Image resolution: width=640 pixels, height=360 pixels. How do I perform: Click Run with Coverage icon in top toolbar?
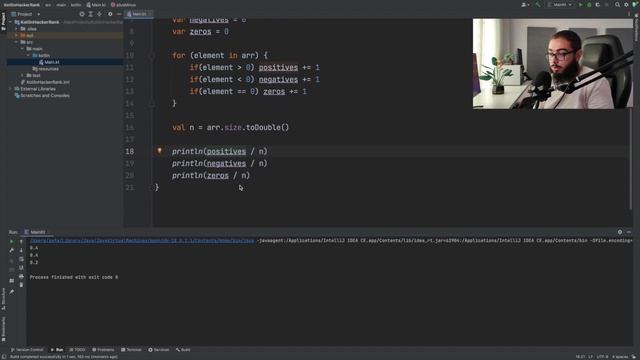click(598, 5)
